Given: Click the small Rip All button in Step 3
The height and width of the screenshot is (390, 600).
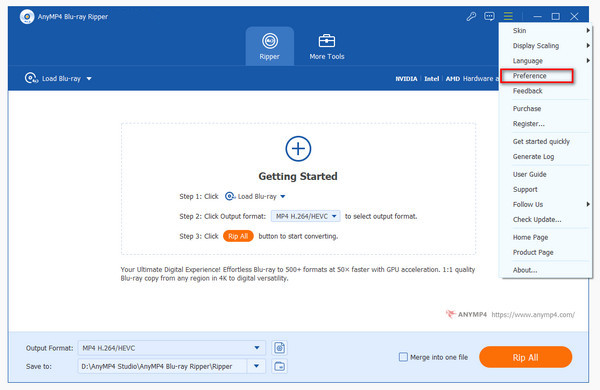Looking at the screenshot, I should 238,236.
